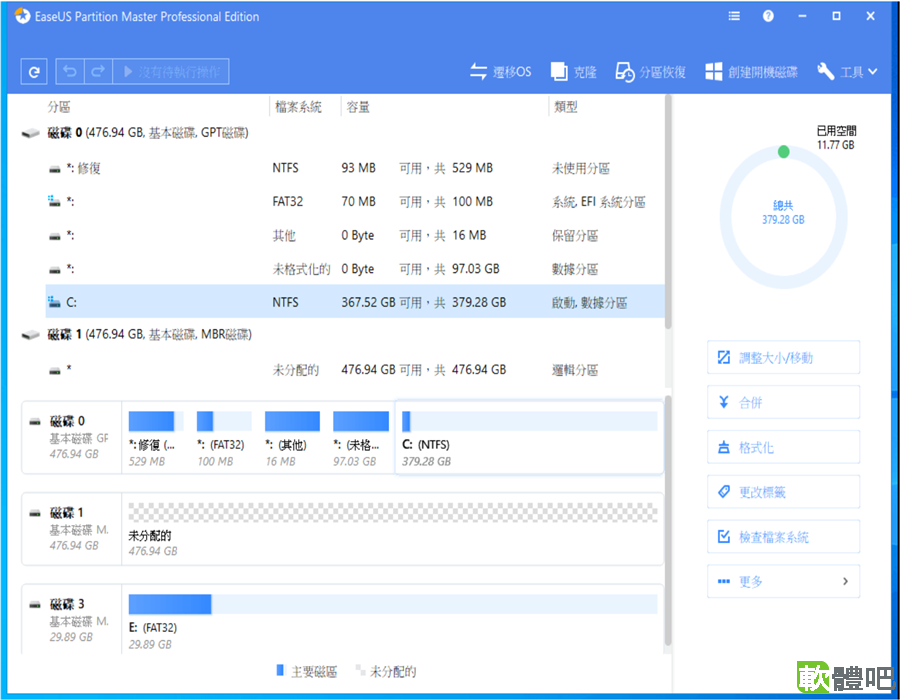Click the drive icon of 磁碟 0 header
The height and width of the screenshot is (700, 900).
pyautogui.click(x=30, y=134)
